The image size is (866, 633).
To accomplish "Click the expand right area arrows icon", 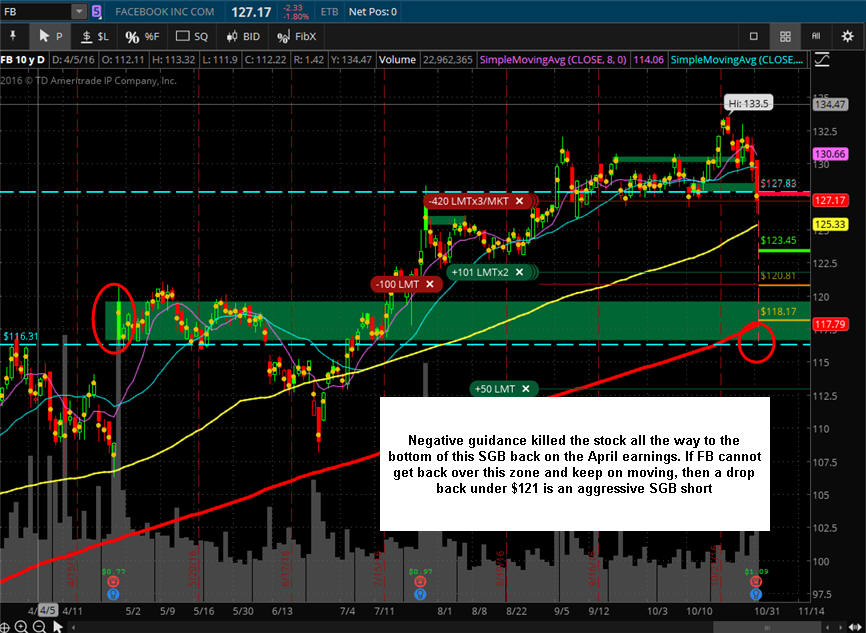I will click(856, 627).
